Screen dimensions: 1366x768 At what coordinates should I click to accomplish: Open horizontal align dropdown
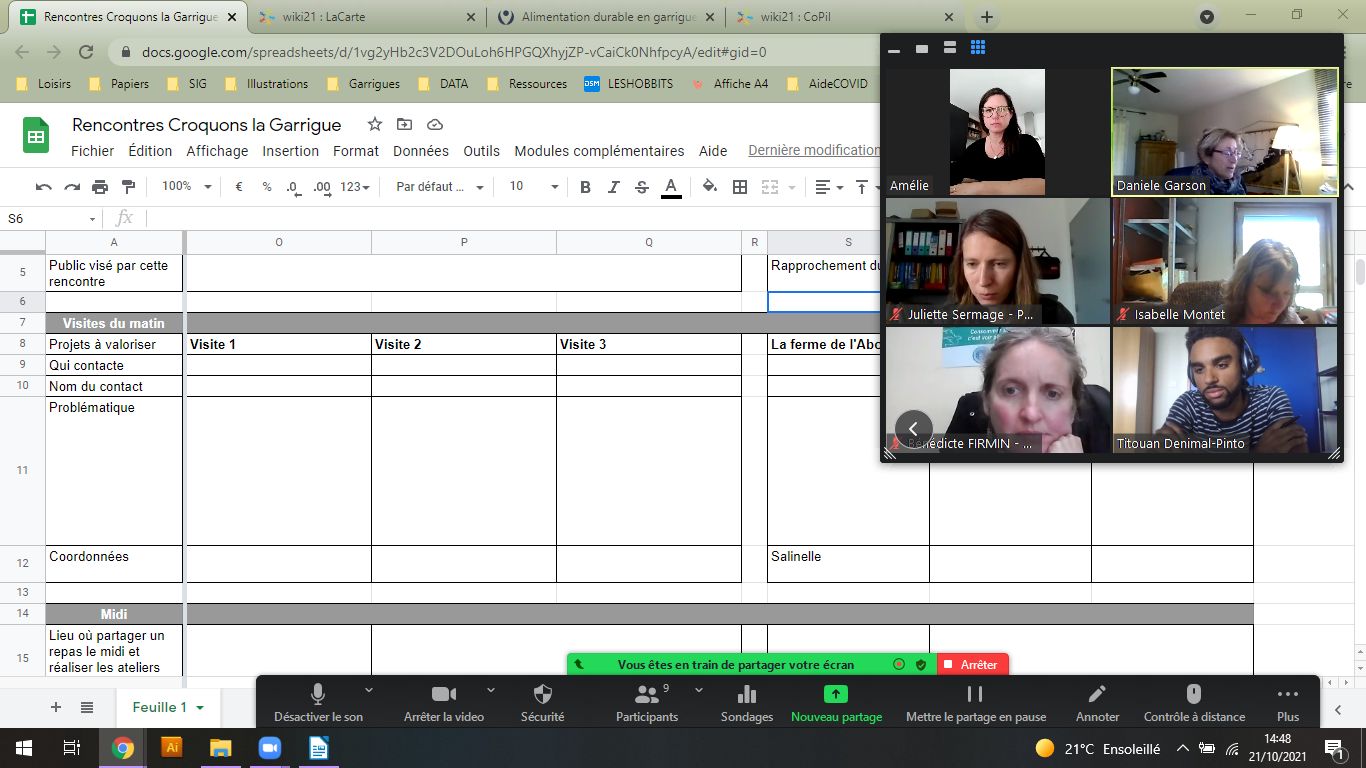828,187
